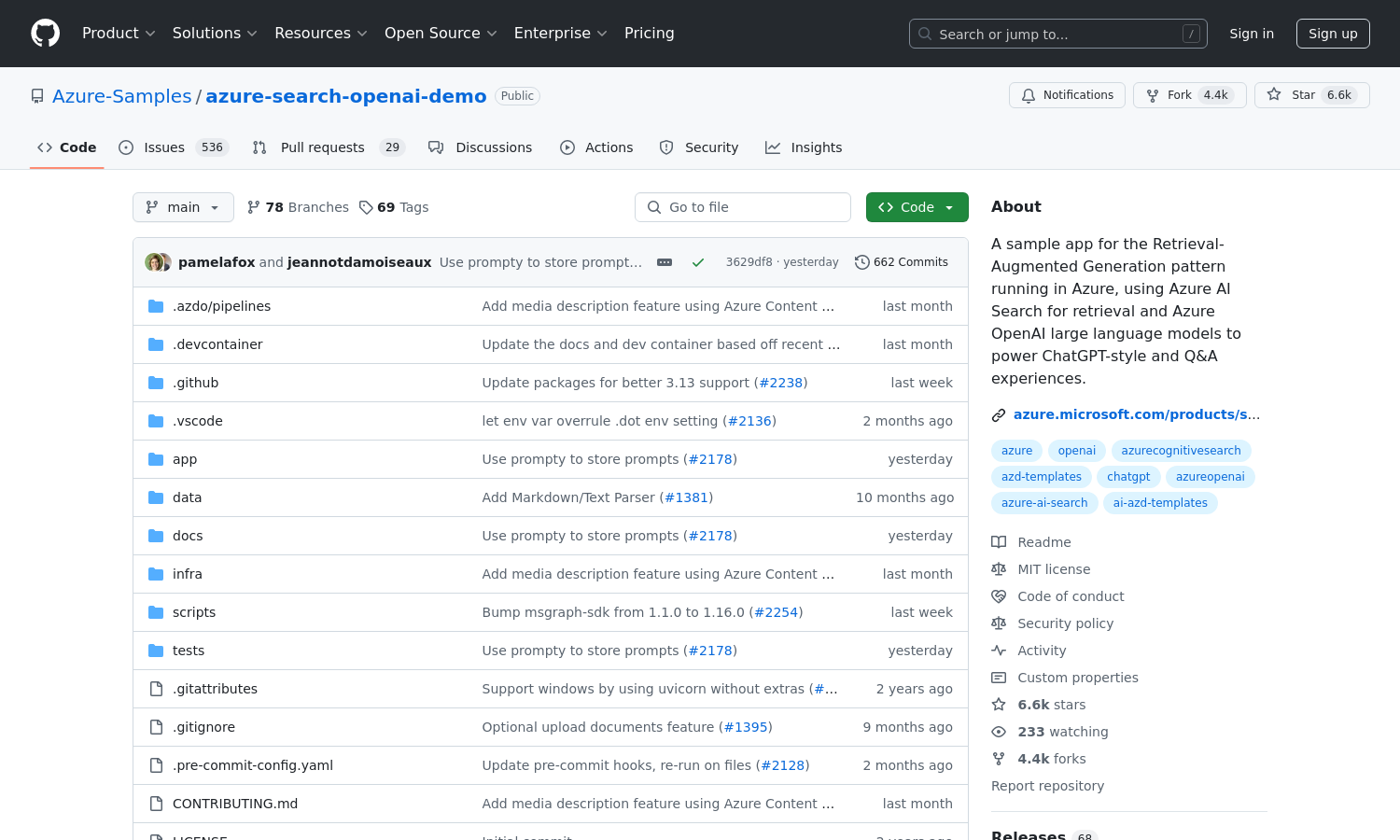Image resolution: width=1400 pixels, height=840 pixels.
Task: Click the MIT license scales icon
Action: [x=999, y=568]
